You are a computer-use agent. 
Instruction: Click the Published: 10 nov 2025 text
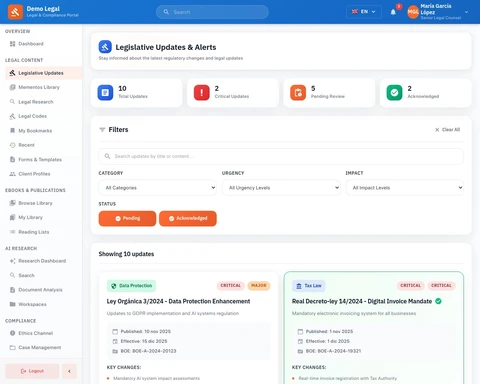146,331
